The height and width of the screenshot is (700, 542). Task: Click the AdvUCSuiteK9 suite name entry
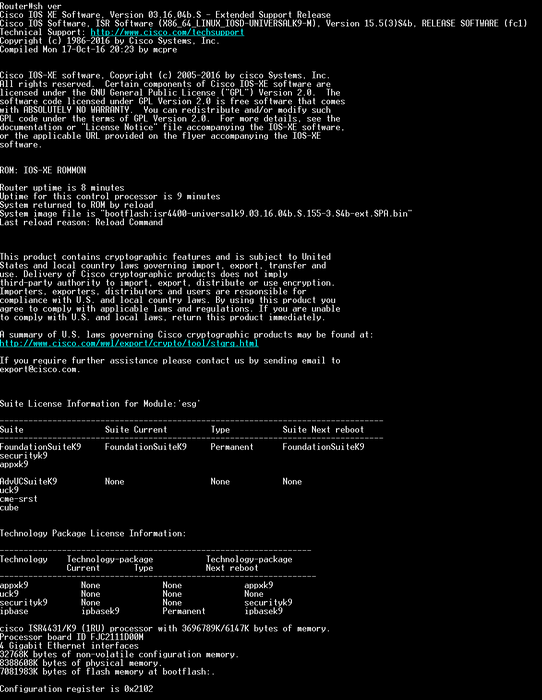pos(29,481)
